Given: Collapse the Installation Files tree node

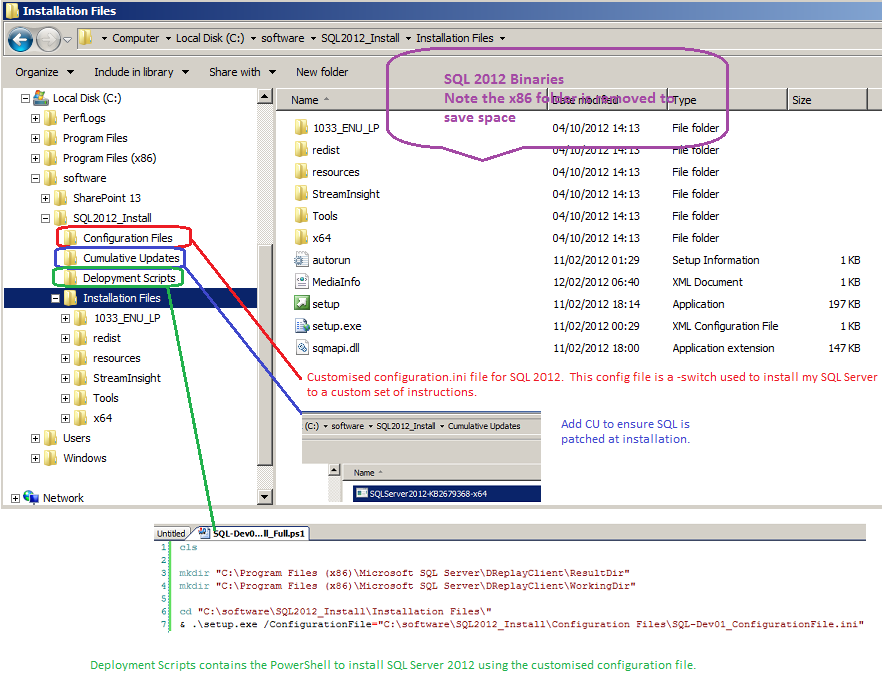Looking at the screenshot, I should [56, 299].
